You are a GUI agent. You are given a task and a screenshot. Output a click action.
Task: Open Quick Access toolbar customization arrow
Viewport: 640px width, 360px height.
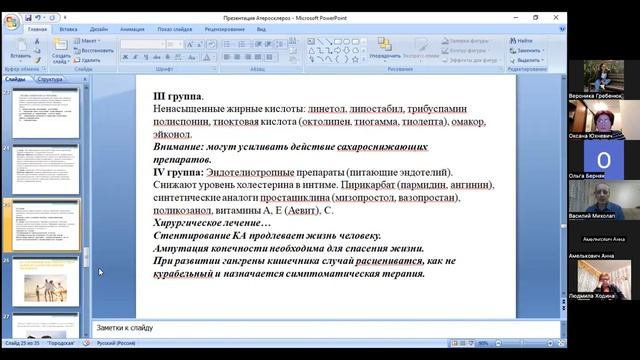(65, 18)
